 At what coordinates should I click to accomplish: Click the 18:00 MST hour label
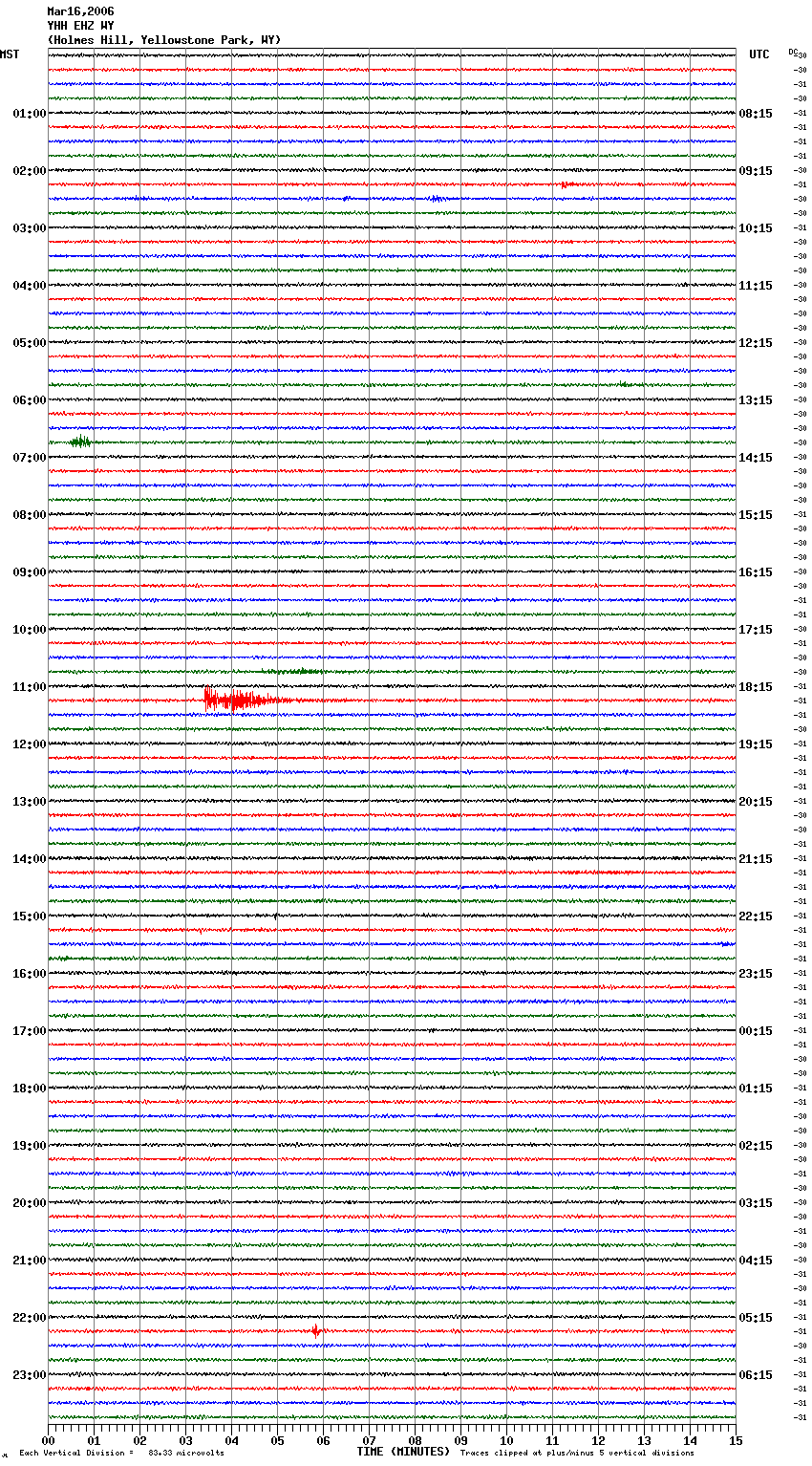30,1089
